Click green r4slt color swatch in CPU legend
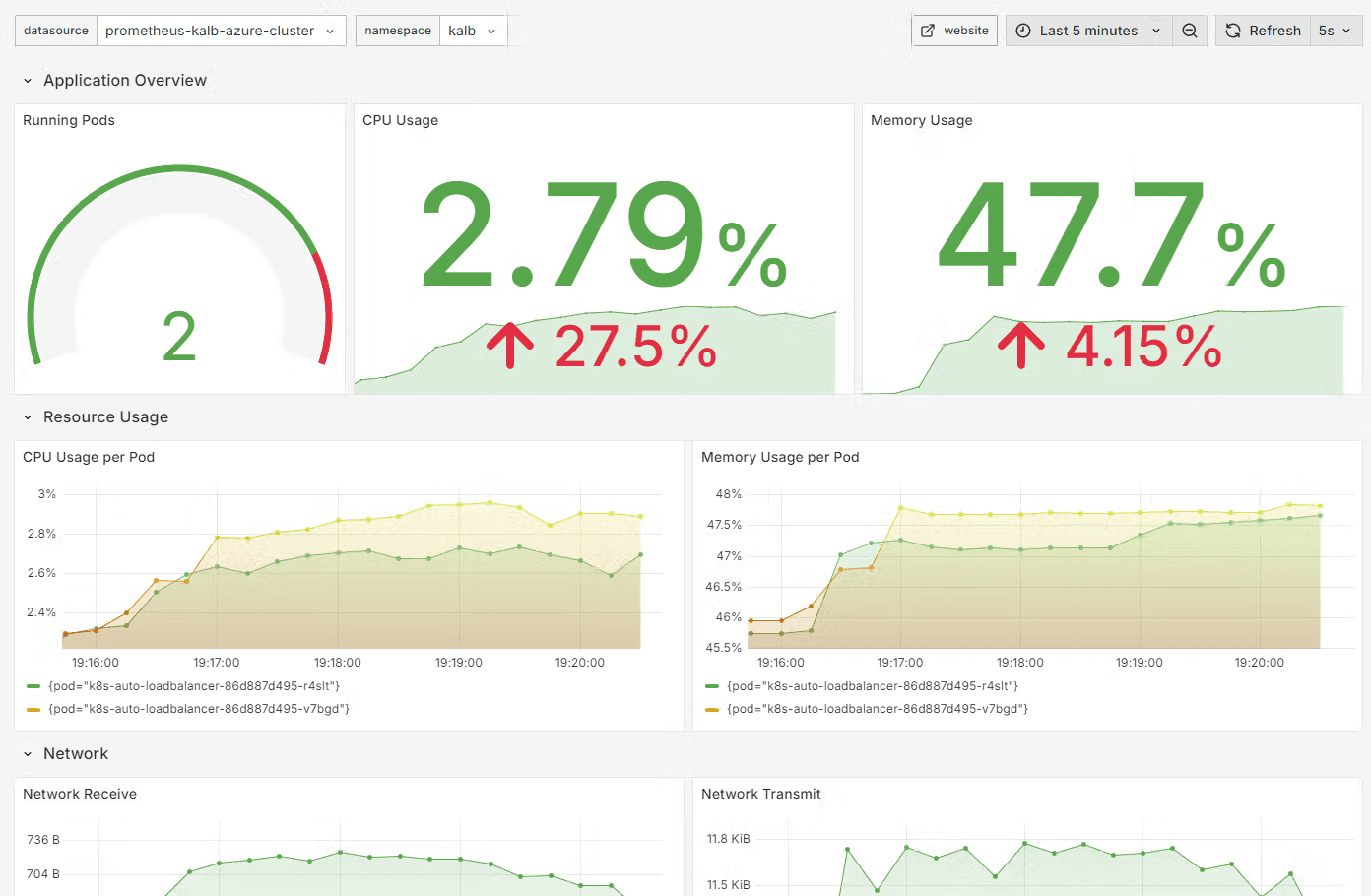1371x896 pixels. point(33,686)
